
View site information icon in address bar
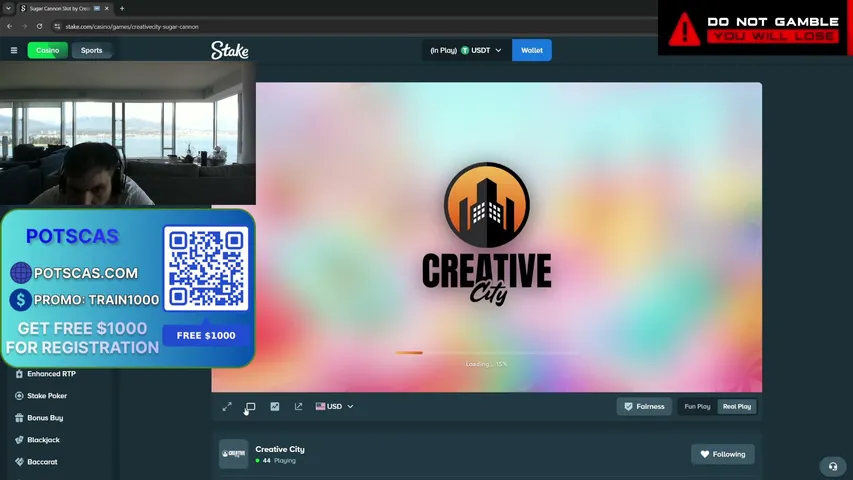(x=57, y=26)
